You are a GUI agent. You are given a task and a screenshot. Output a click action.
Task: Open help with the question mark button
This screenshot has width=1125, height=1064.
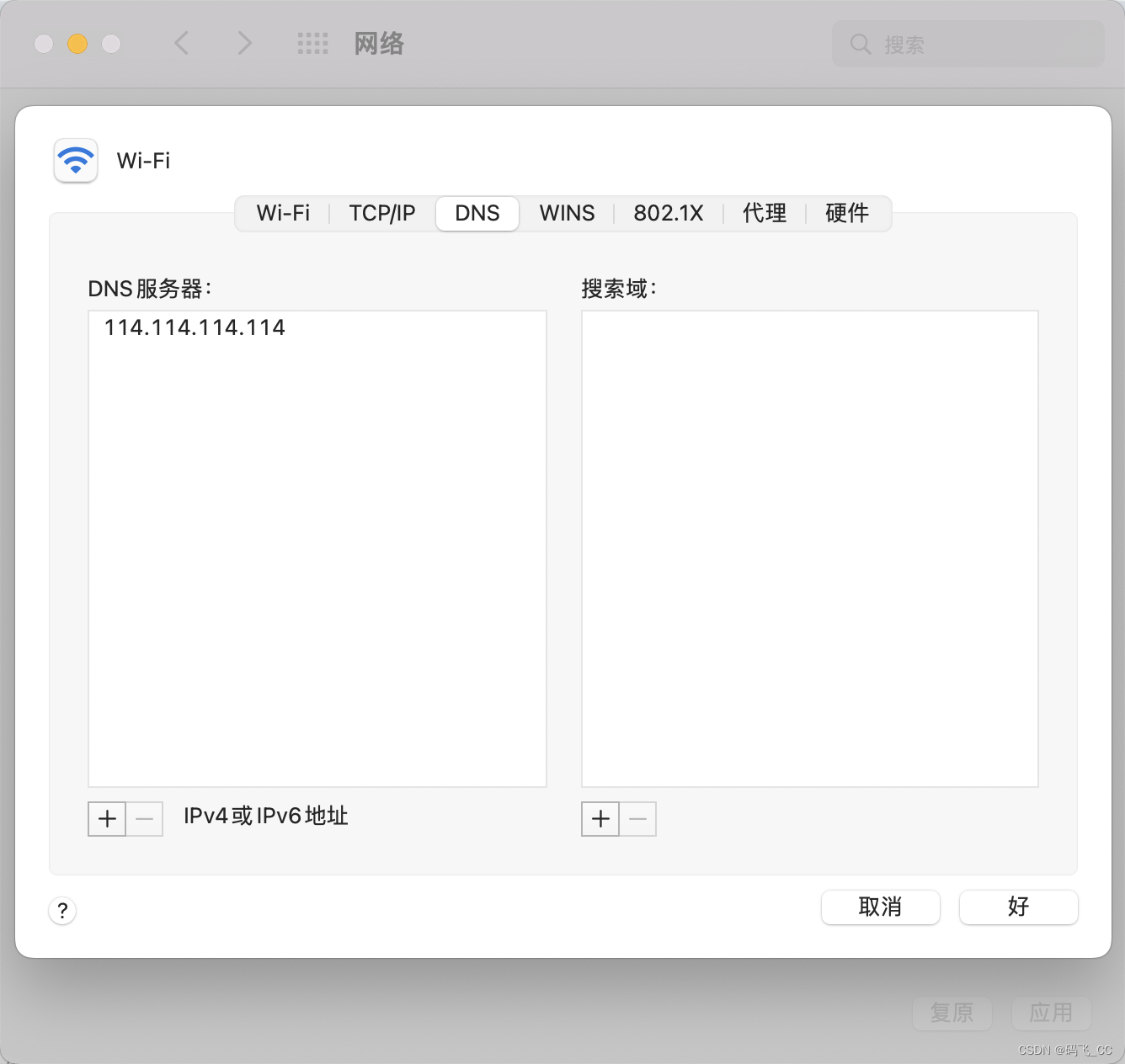(62, 911)
